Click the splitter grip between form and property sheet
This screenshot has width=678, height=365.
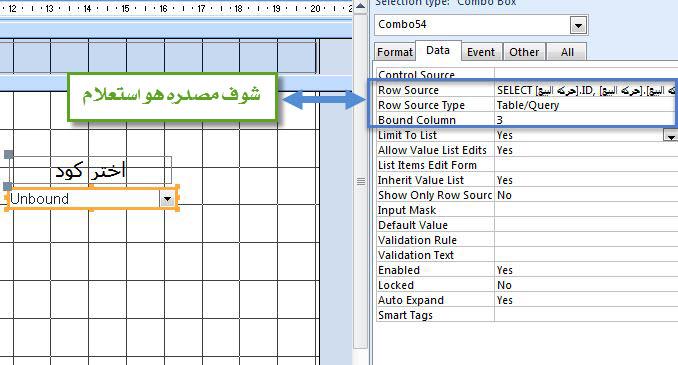pos(361,182)
